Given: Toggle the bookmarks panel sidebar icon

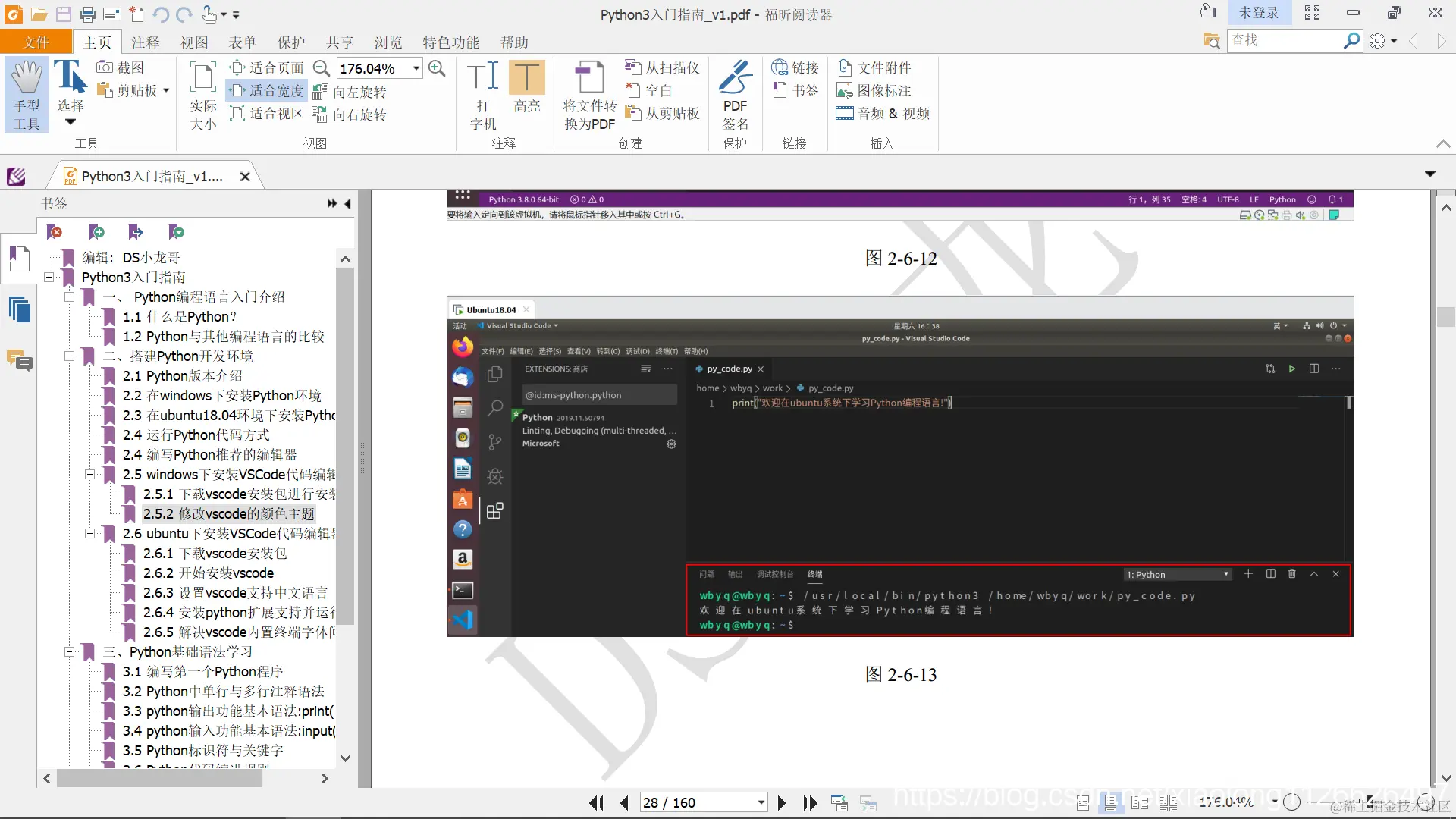Looking at the screenshot, I should pos(19,259).
